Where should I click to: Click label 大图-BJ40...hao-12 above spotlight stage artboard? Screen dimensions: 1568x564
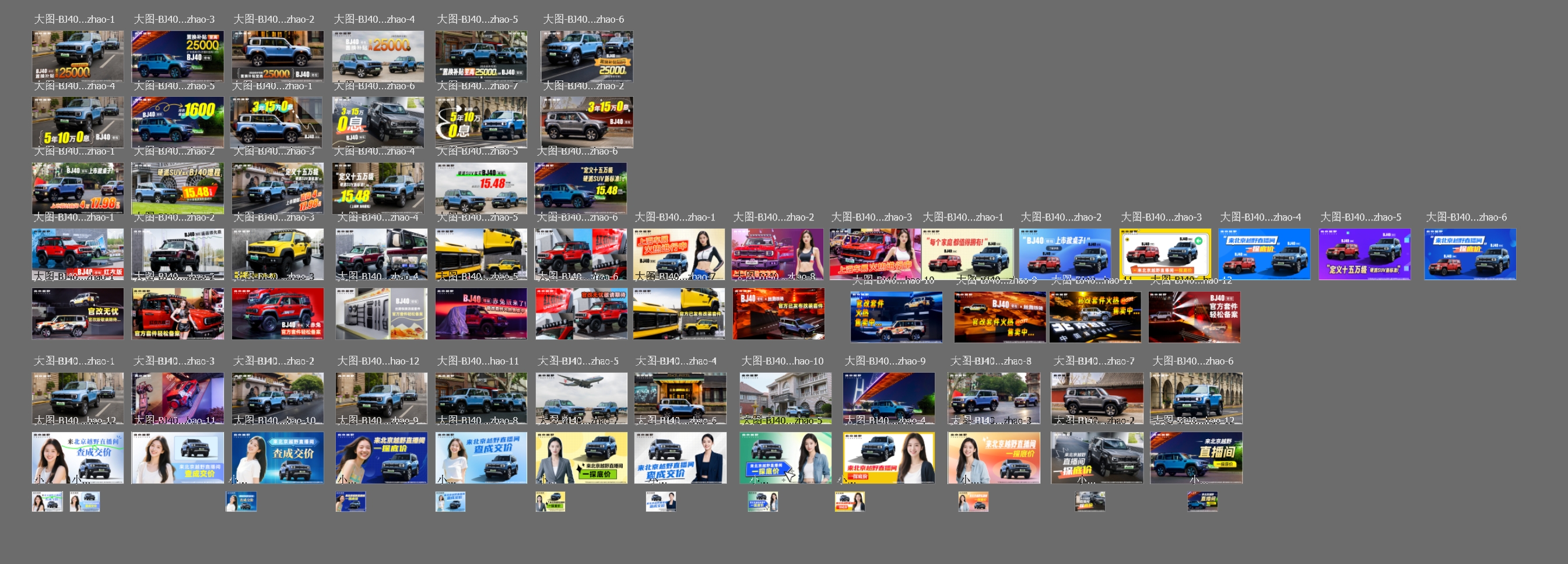pos(1191,280)
